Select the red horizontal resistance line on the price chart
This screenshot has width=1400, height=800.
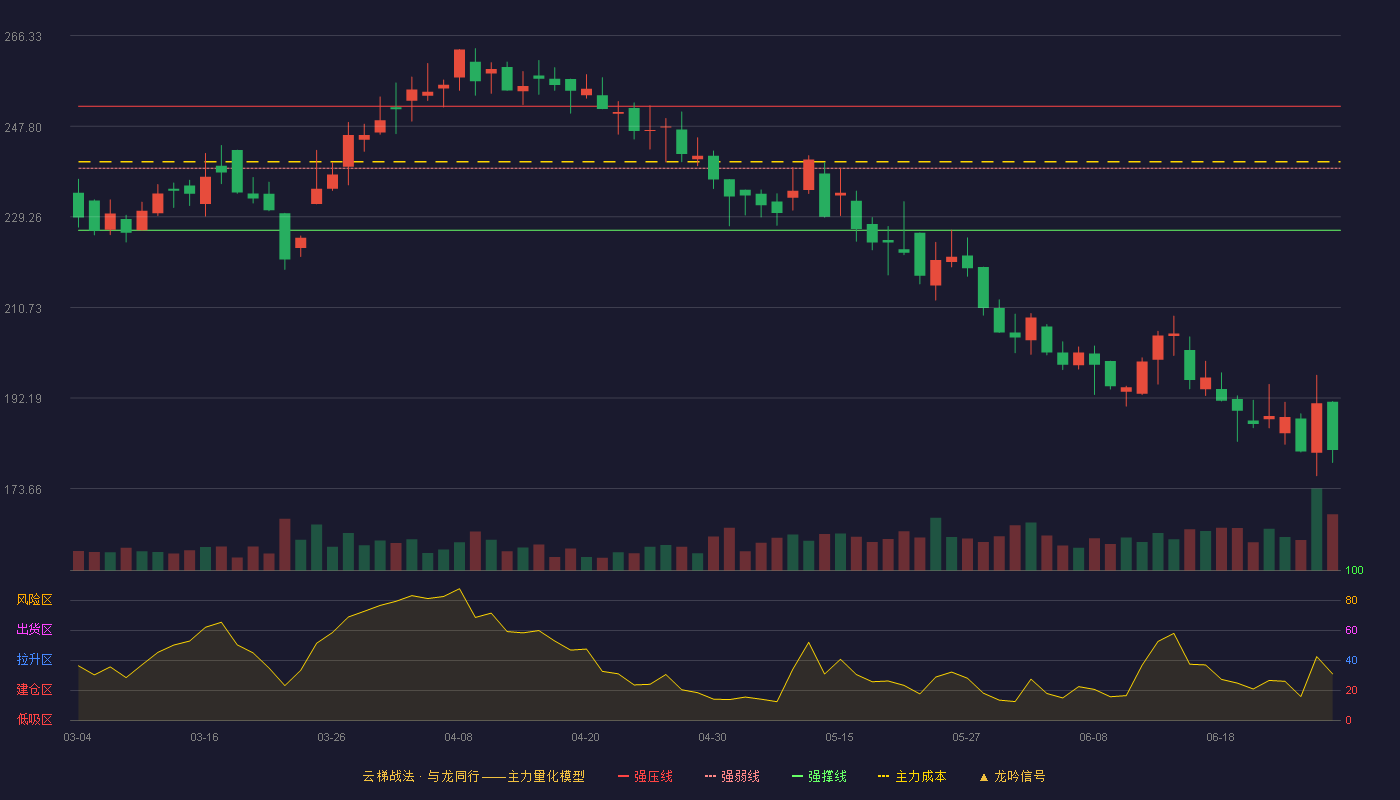[x=709, y=106]
